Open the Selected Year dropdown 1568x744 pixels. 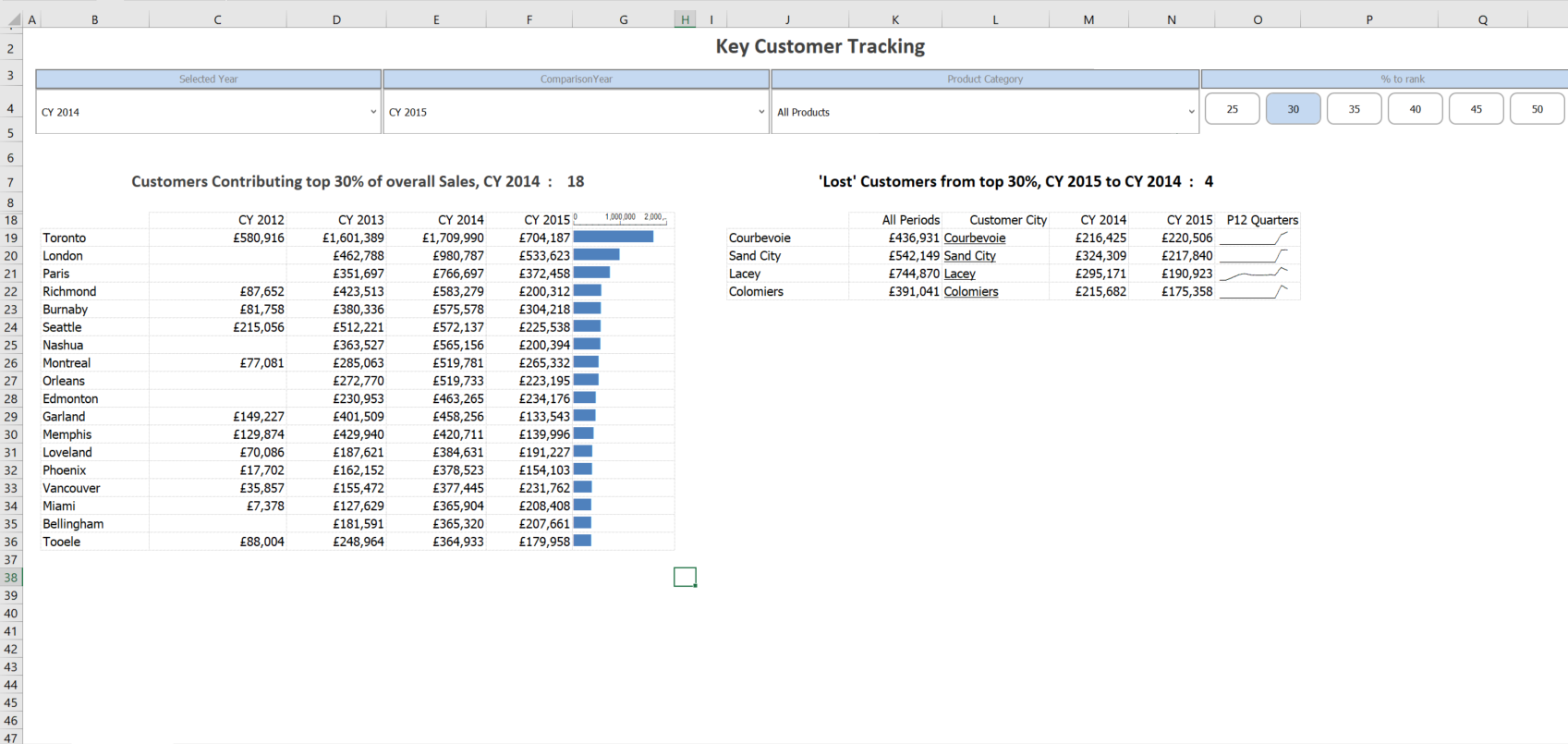[x=373, y=112]
